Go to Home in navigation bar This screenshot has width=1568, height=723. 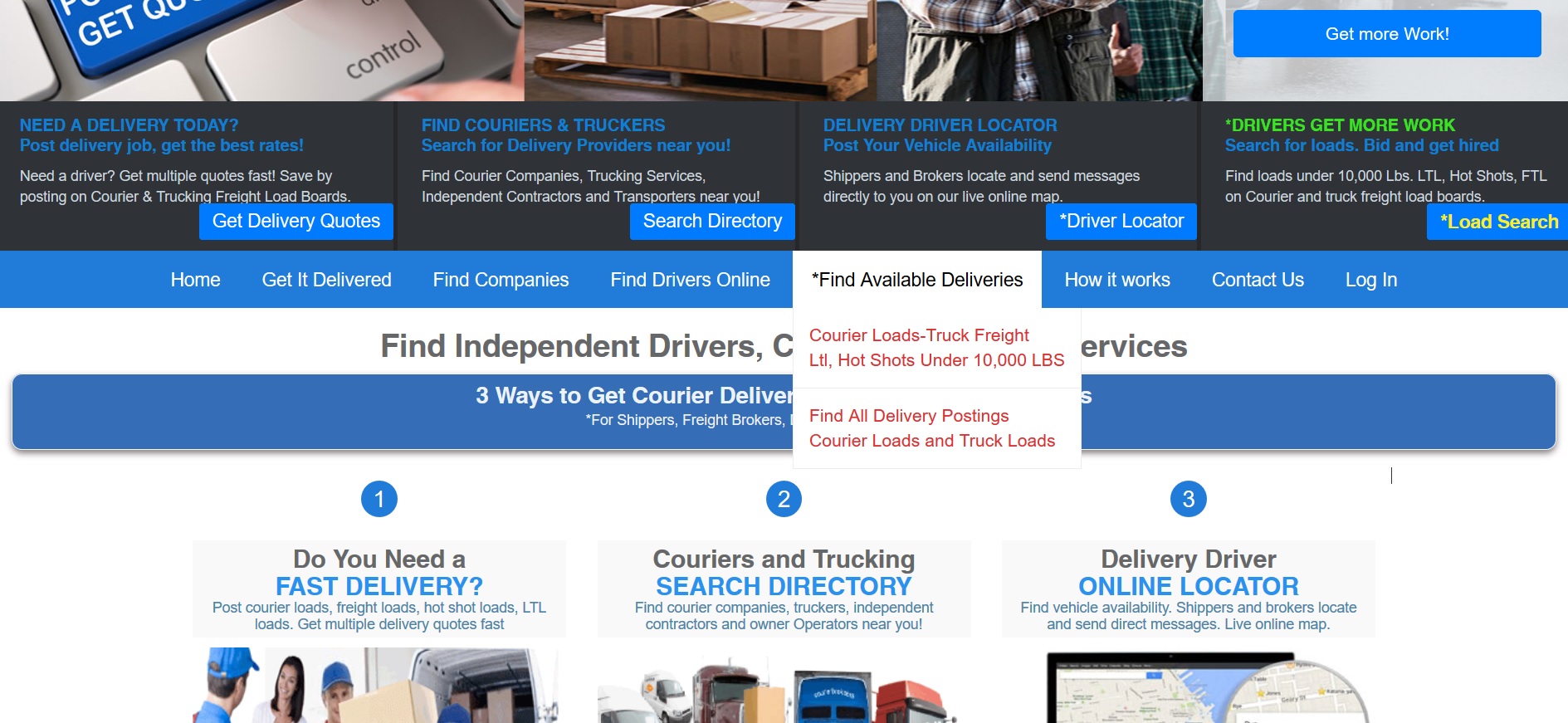[x=196, y=280]
